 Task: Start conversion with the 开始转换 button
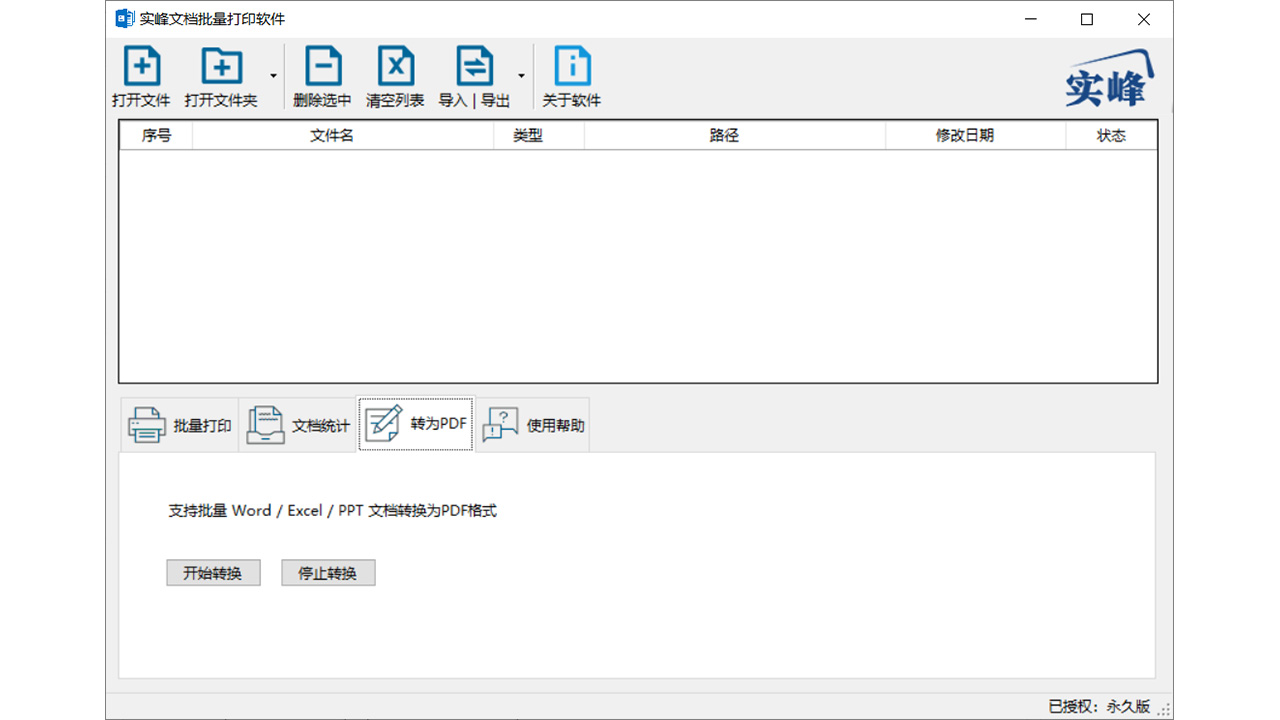click(x=213, y=572)
